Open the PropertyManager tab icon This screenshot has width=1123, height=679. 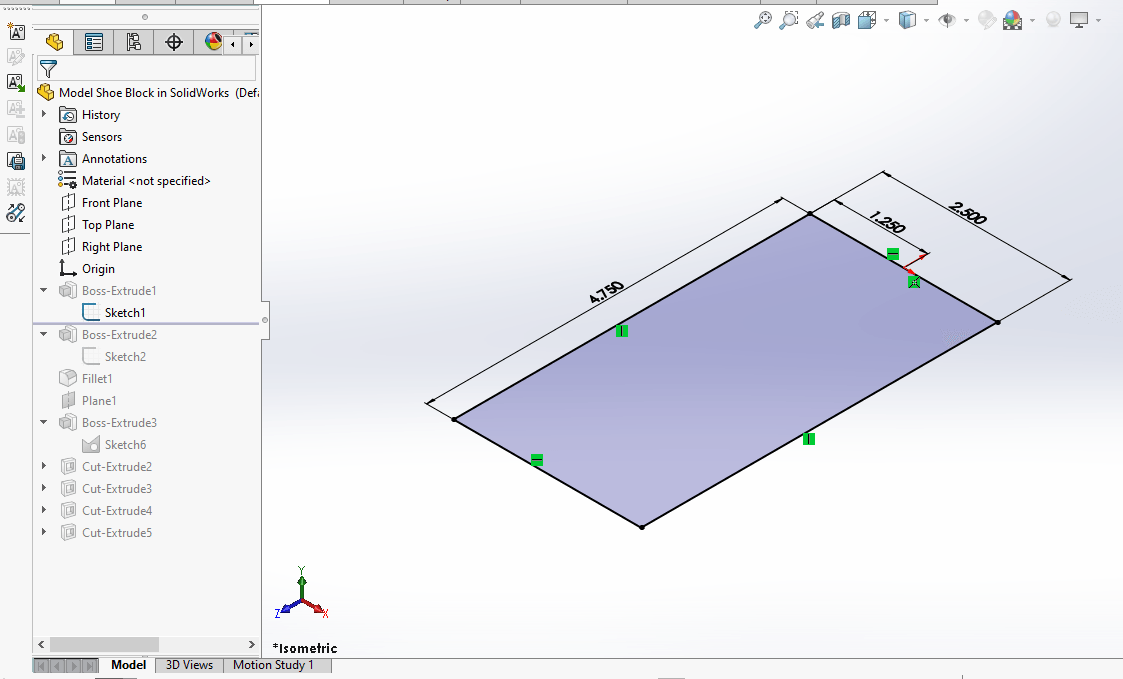[94, 42]
